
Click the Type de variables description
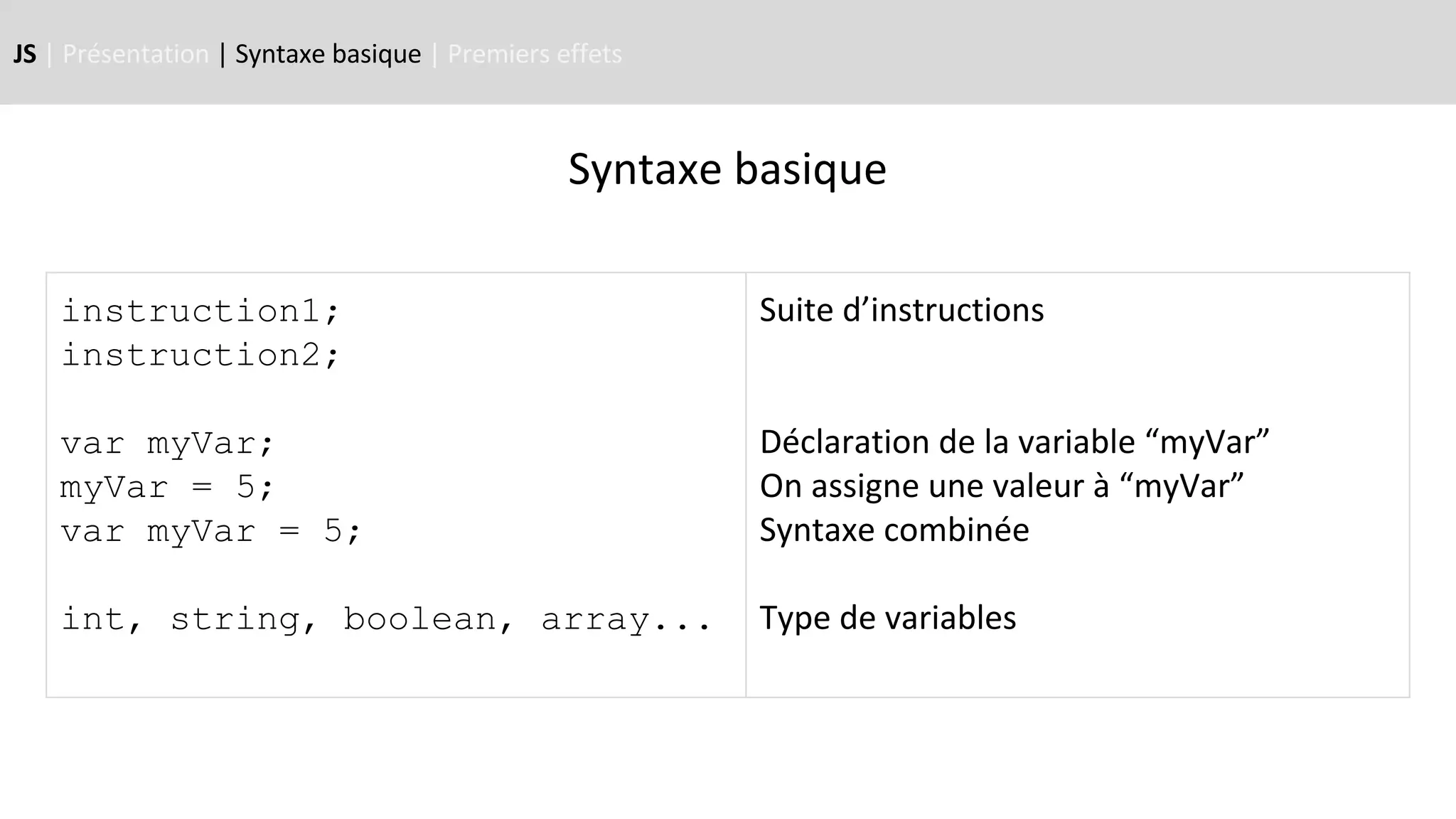click(x=888, y=618)
